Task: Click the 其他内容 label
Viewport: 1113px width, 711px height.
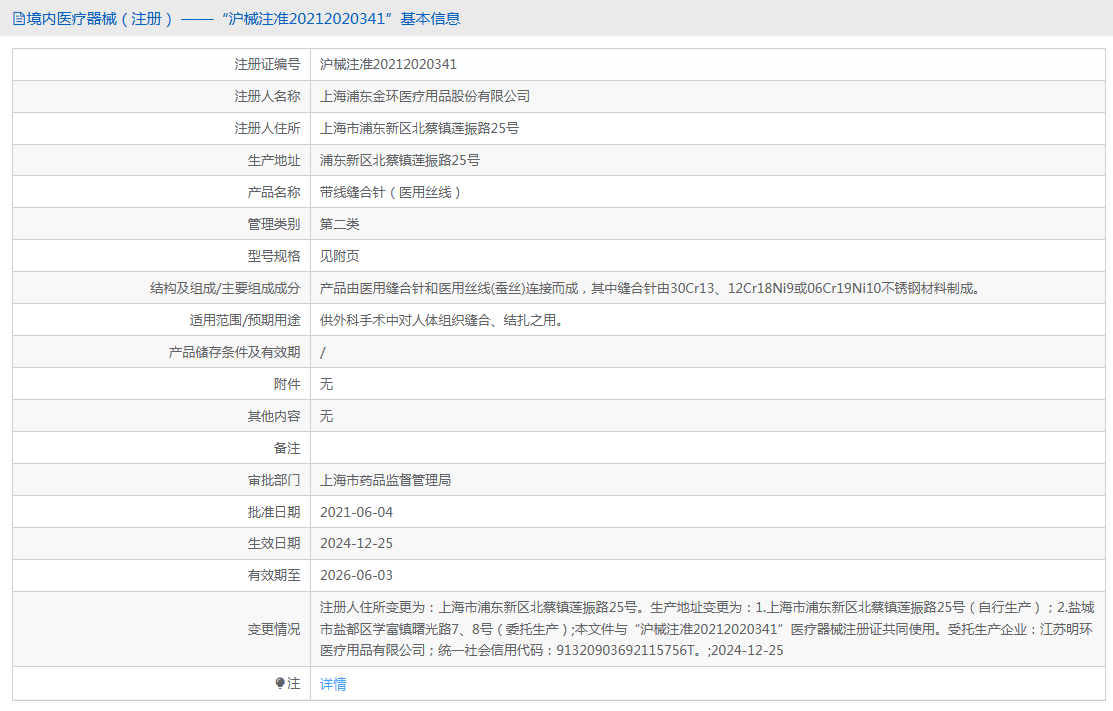Action: pos(274,416)
